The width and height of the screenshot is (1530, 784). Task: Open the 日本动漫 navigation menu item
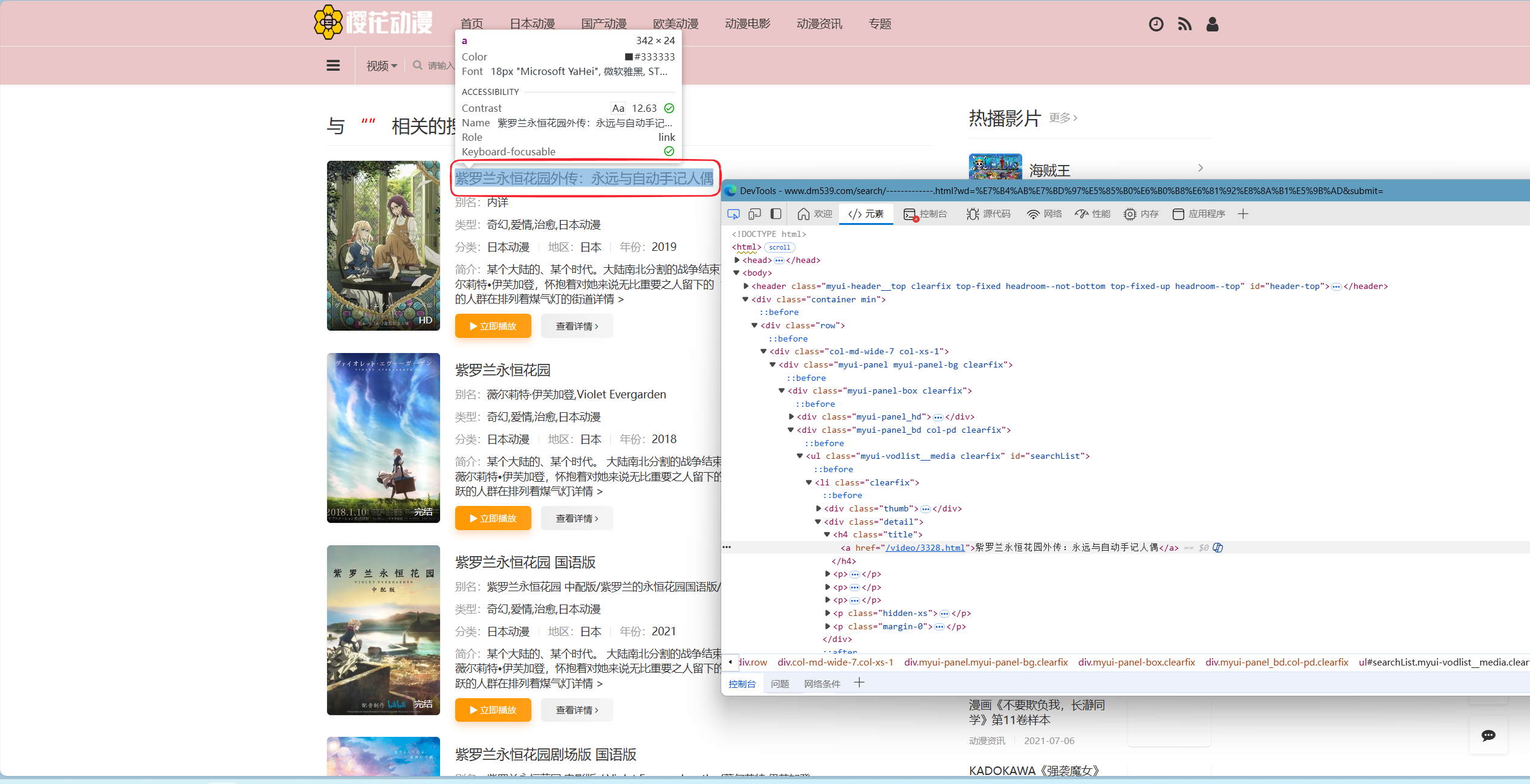pyautogui.click(x=532, y=24)
